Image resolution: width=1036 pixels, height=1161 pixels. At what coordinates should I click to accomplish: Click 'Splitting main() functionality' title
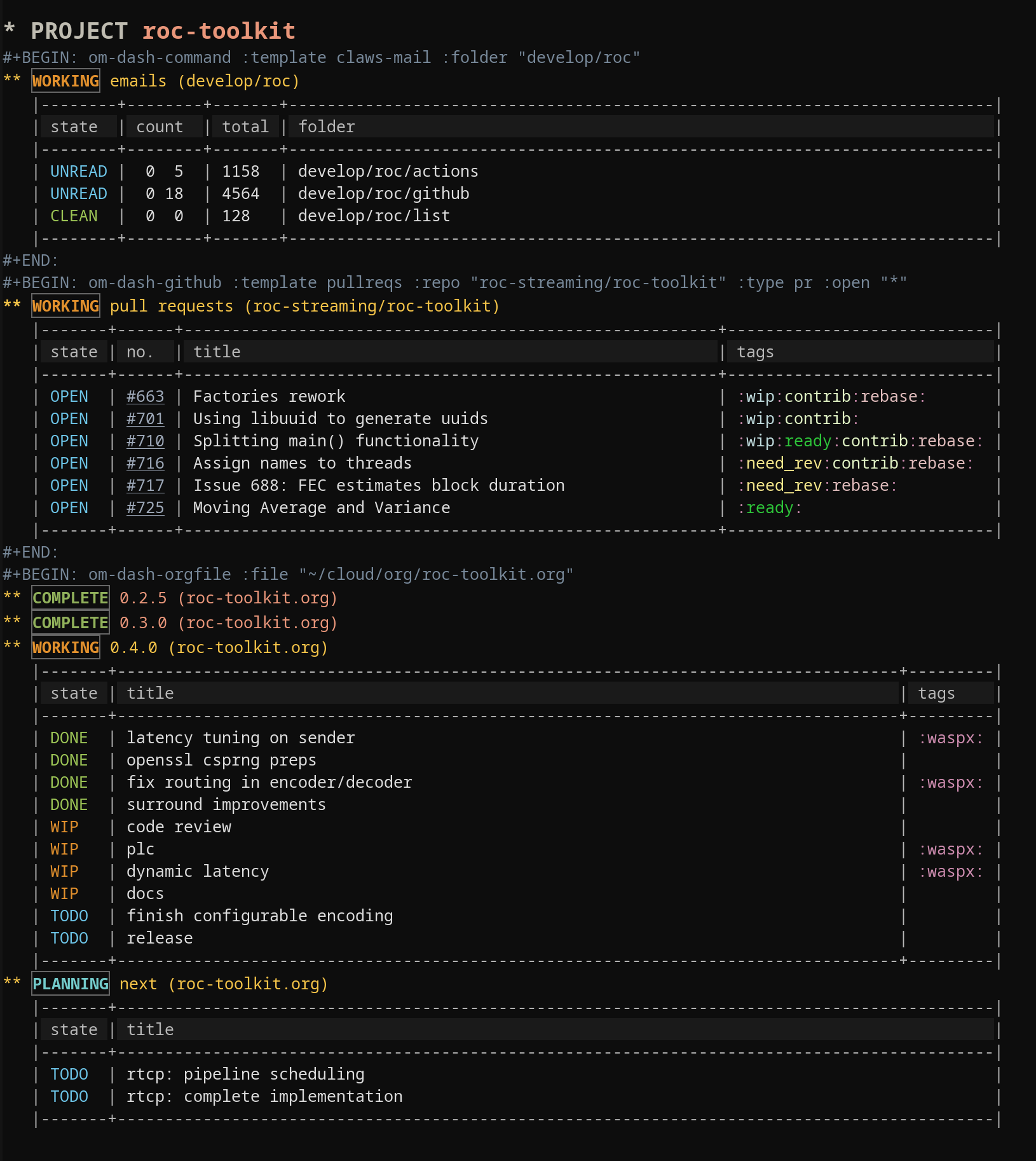point(336,441)
